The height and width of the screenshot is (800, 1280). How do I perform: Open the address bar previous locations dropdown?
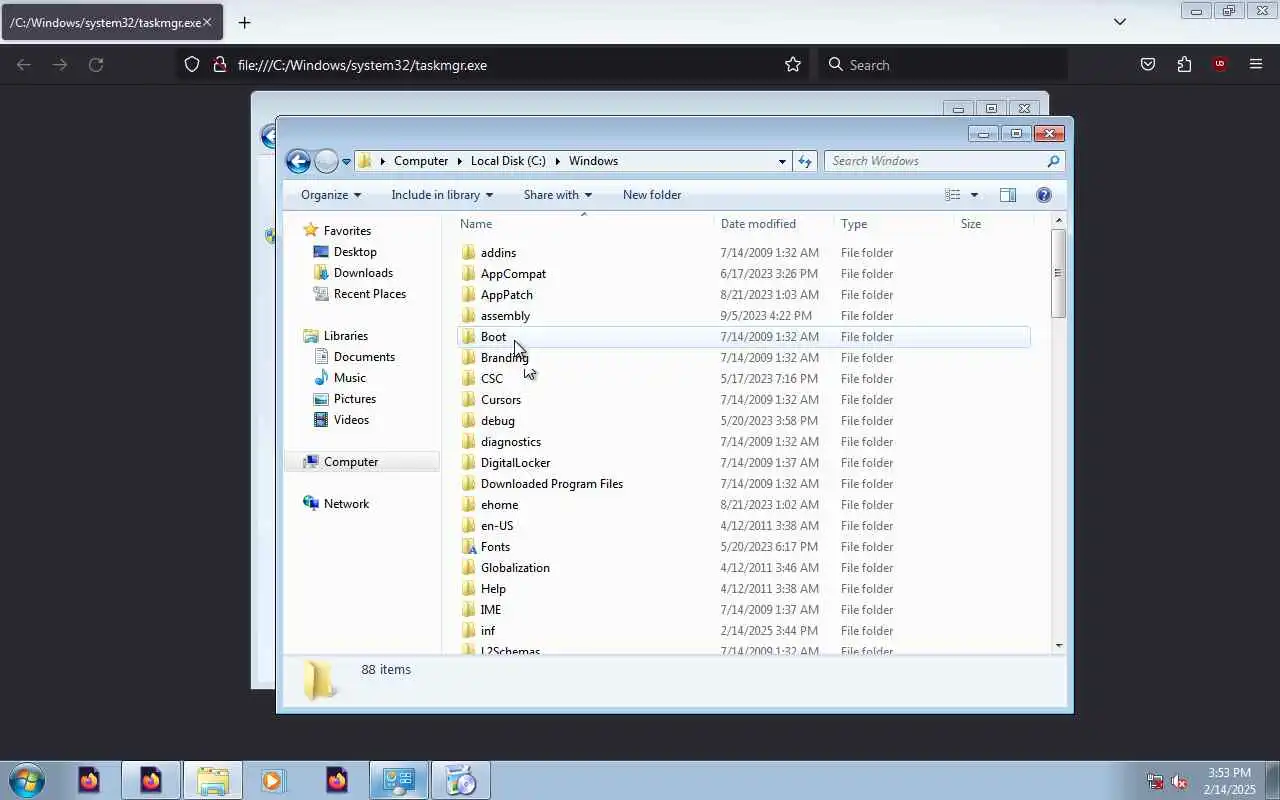click(782, 161)
